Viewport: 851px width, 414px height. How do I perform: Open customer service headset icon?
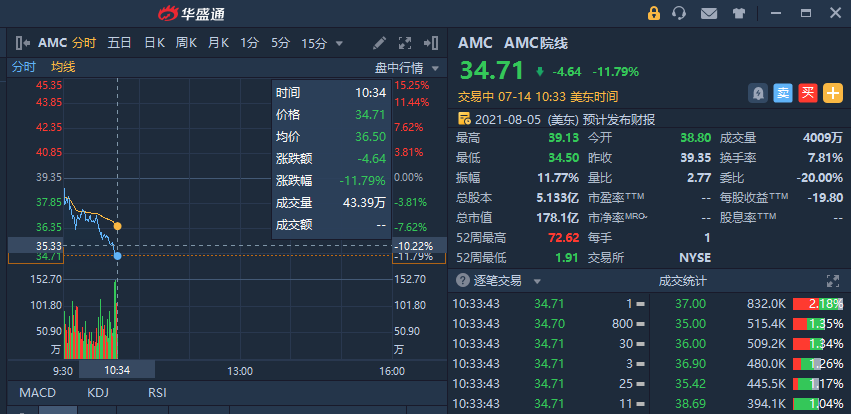click(x=680, y=14)
